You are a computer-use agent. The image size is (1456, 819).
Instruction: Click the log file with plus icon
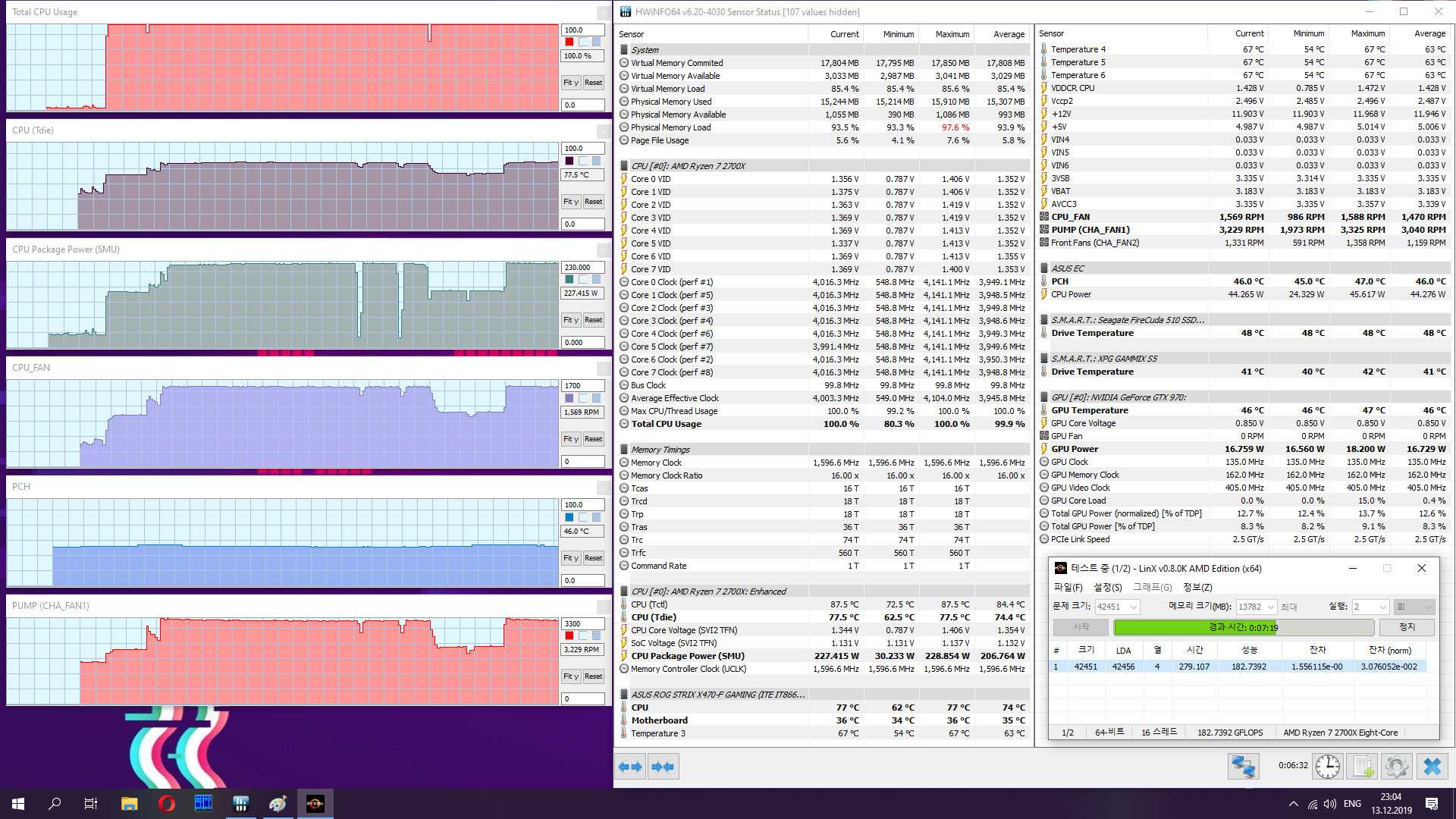point(1363,767)
